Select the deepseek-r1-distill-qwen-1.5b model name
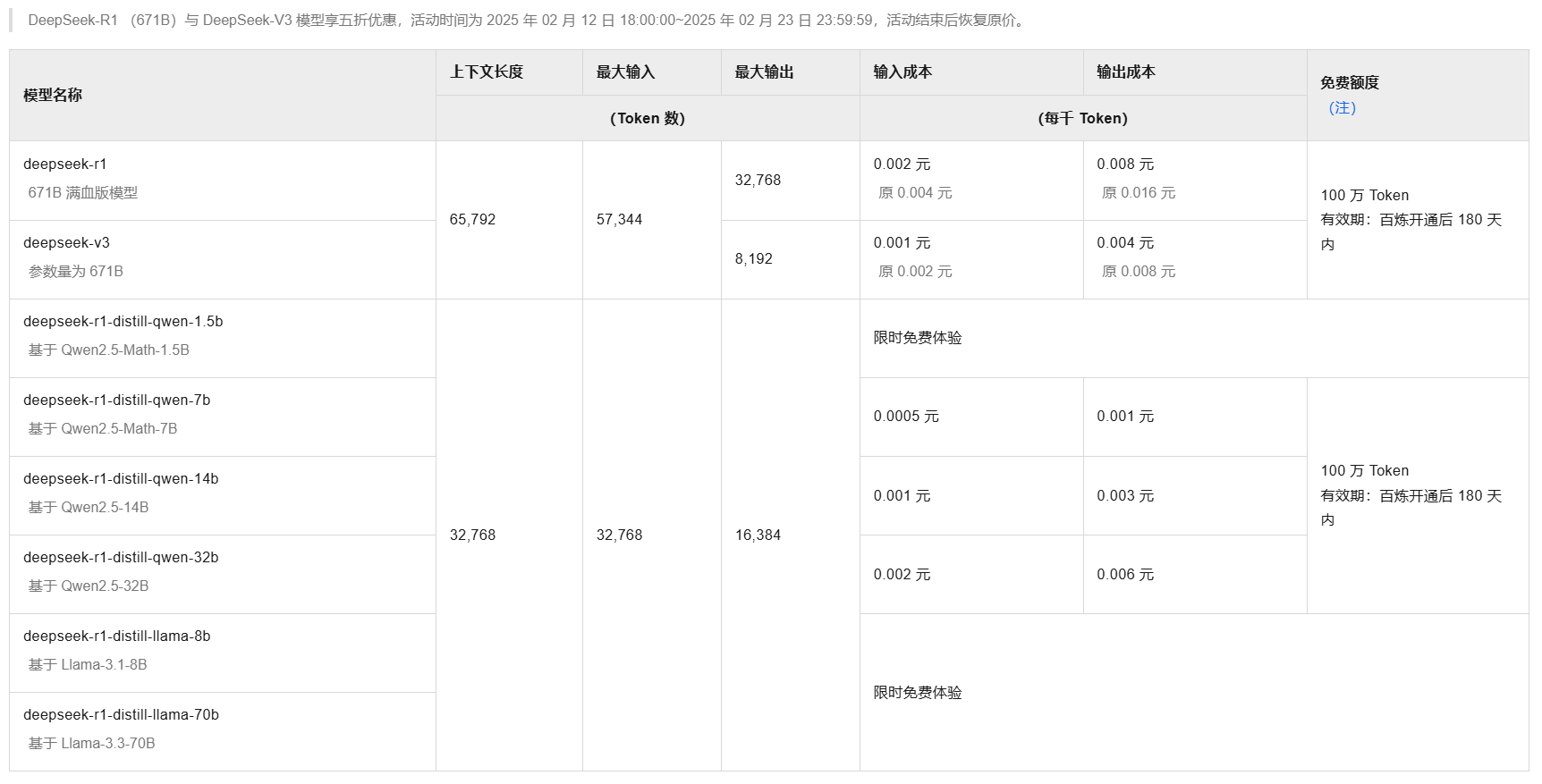 coord(123,321)
